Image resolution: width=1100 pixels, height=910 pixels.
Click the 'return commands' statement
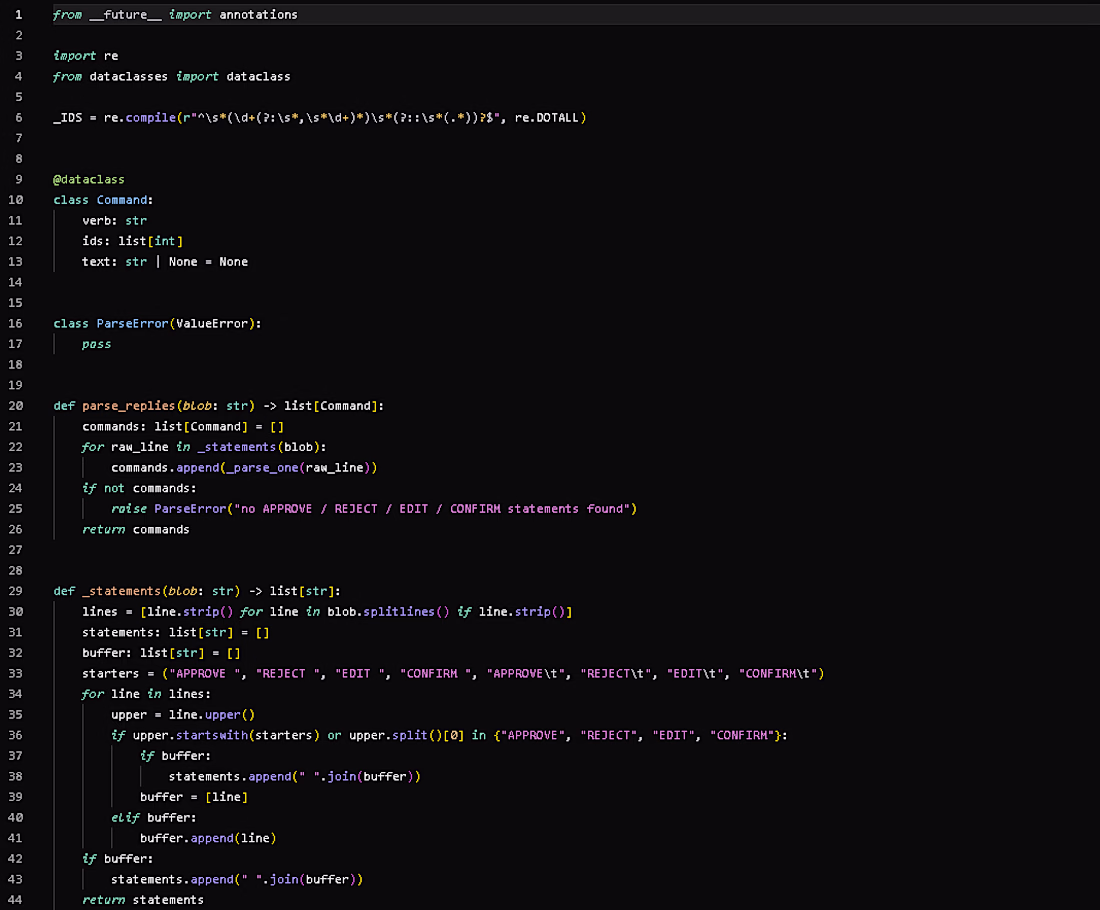pos(136,530)
